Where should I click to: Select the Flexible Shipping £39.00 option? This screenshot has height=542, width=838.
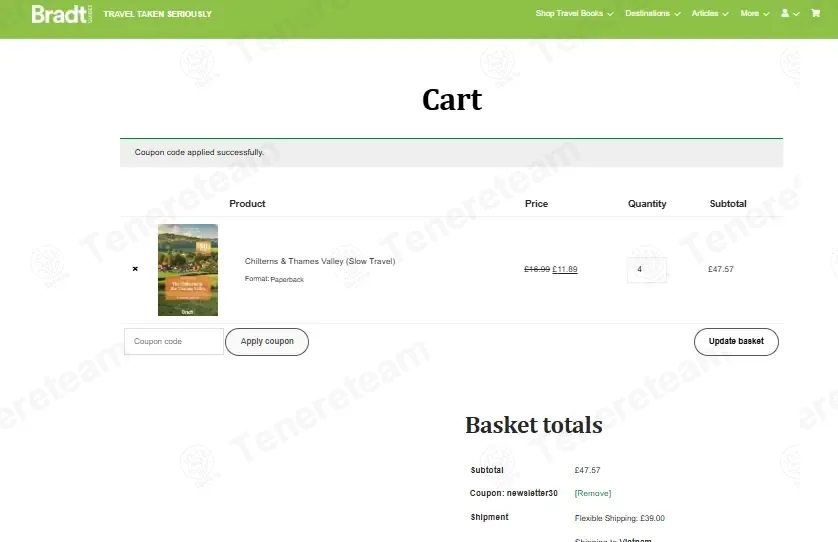tap(619, 518)
